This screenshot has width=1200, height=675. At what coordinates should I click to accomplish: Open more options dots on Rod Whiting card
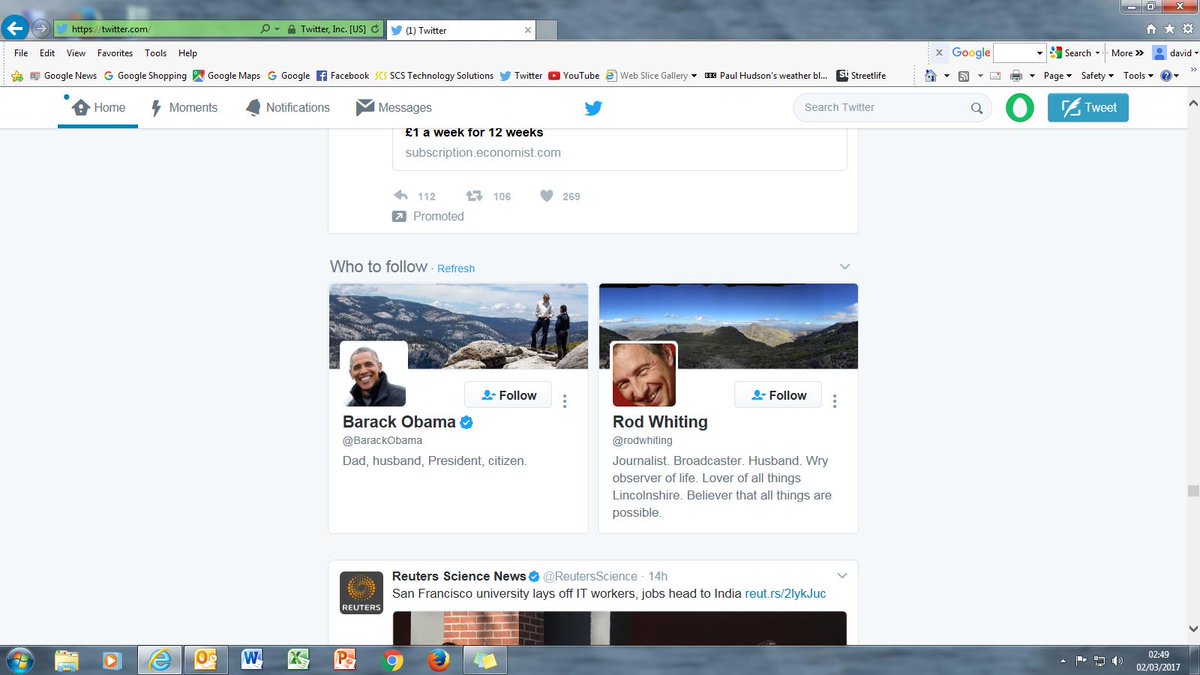(x=835, y=401)
